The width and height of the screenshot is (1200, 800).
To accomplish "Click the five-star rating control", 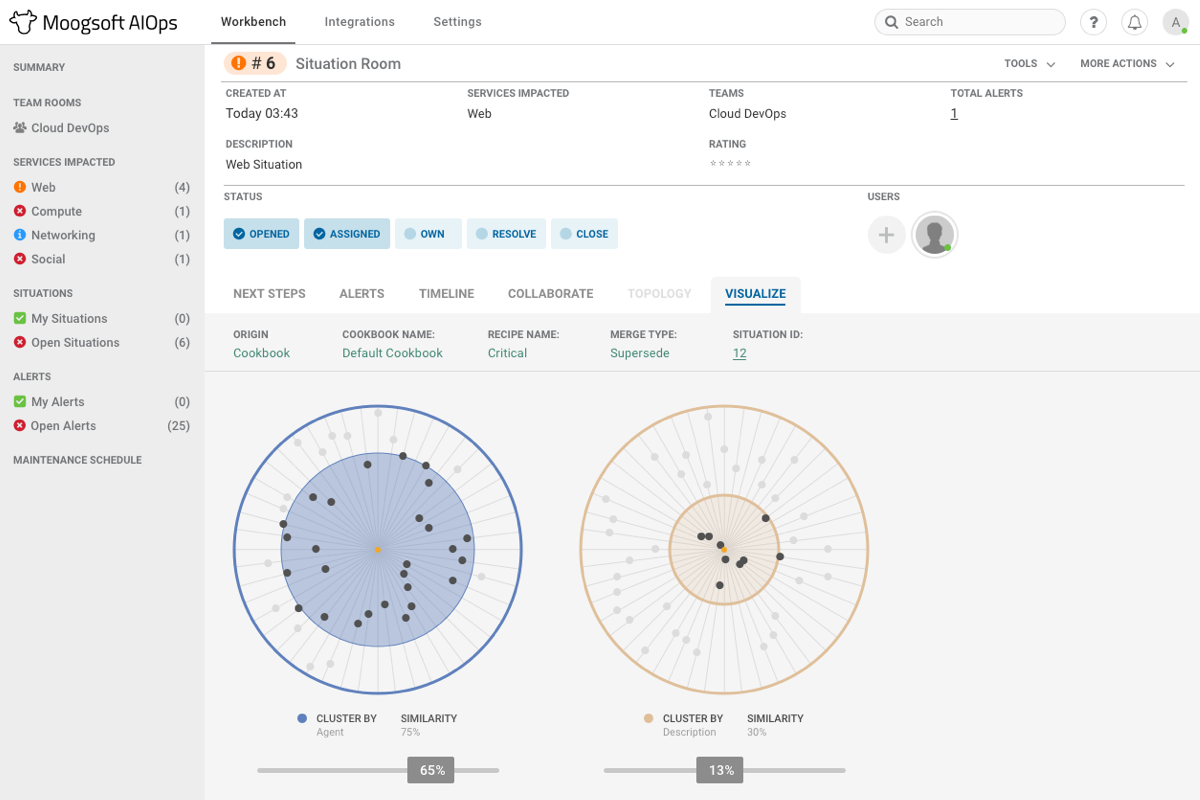I will coord(730,164).
